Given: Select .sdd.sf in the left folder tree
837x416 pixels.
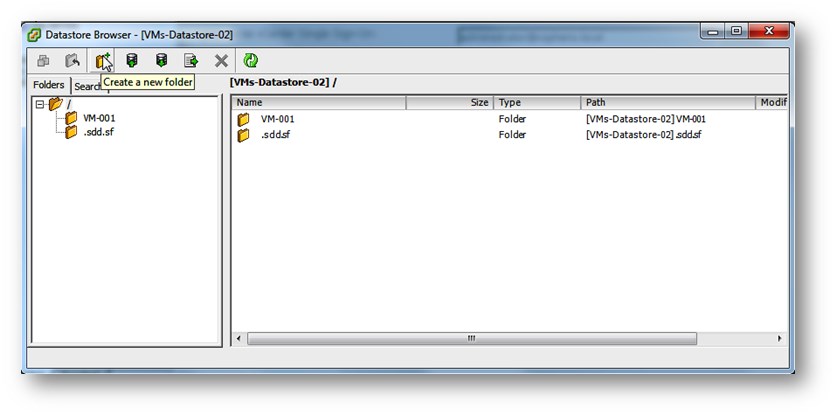Looking at the screenshot, I should [98, 132].
